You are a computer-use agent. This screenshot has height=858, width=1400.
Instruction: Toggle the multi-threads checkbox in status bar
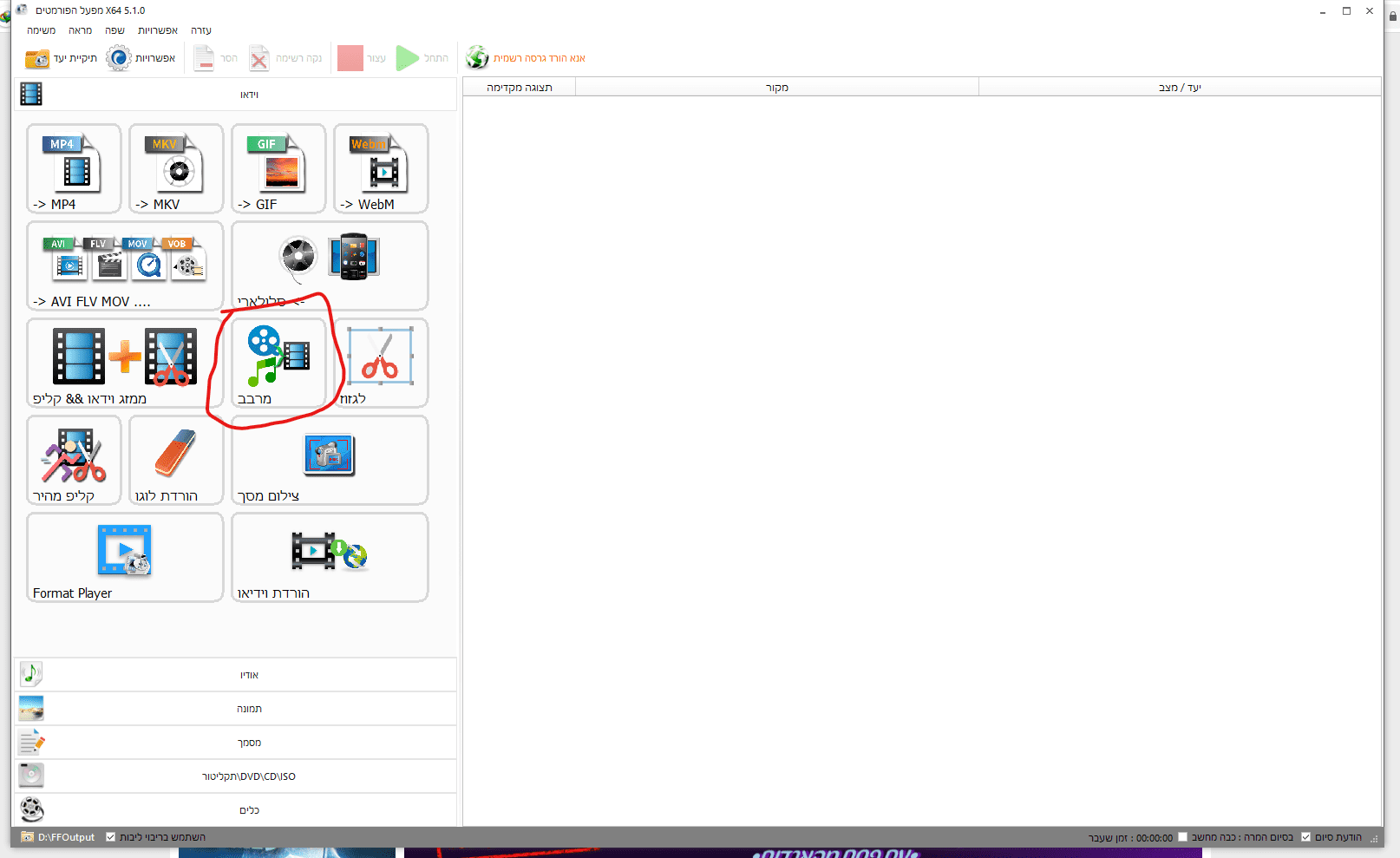[110, 837]
